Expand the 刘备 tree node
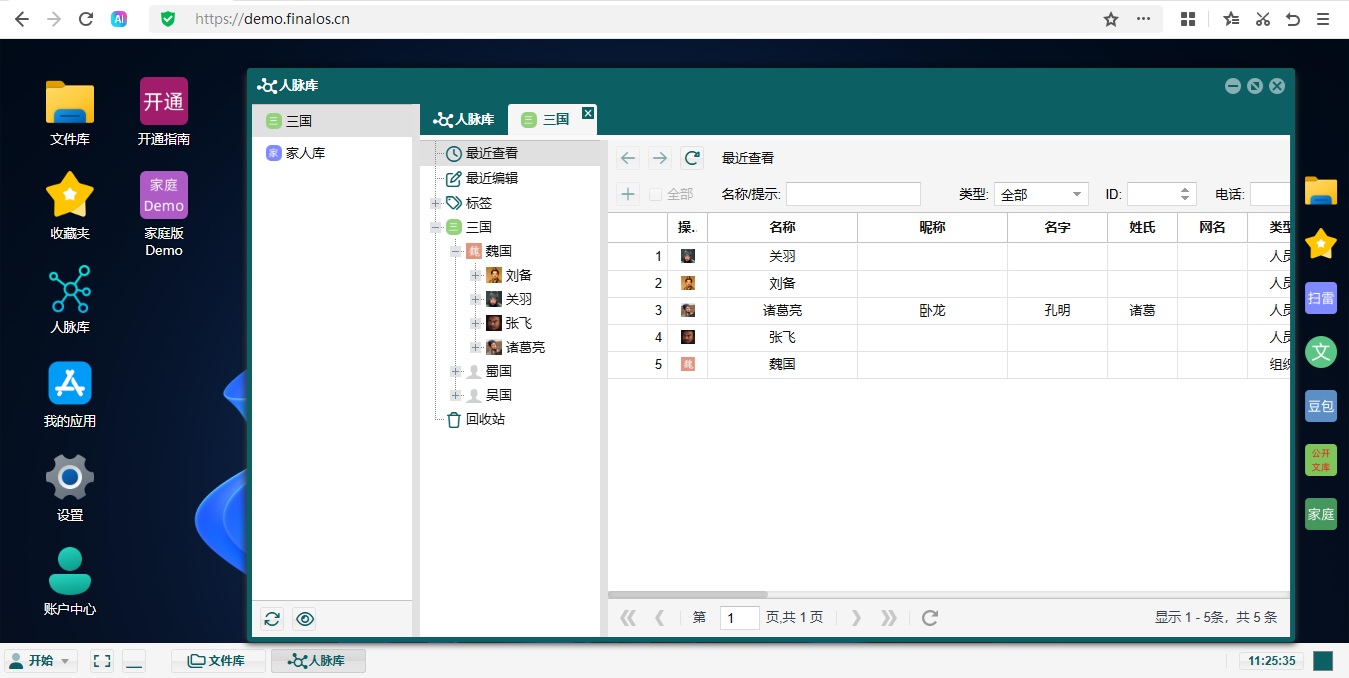This screenshot has width=1349, height=678. tap(475, 275)
